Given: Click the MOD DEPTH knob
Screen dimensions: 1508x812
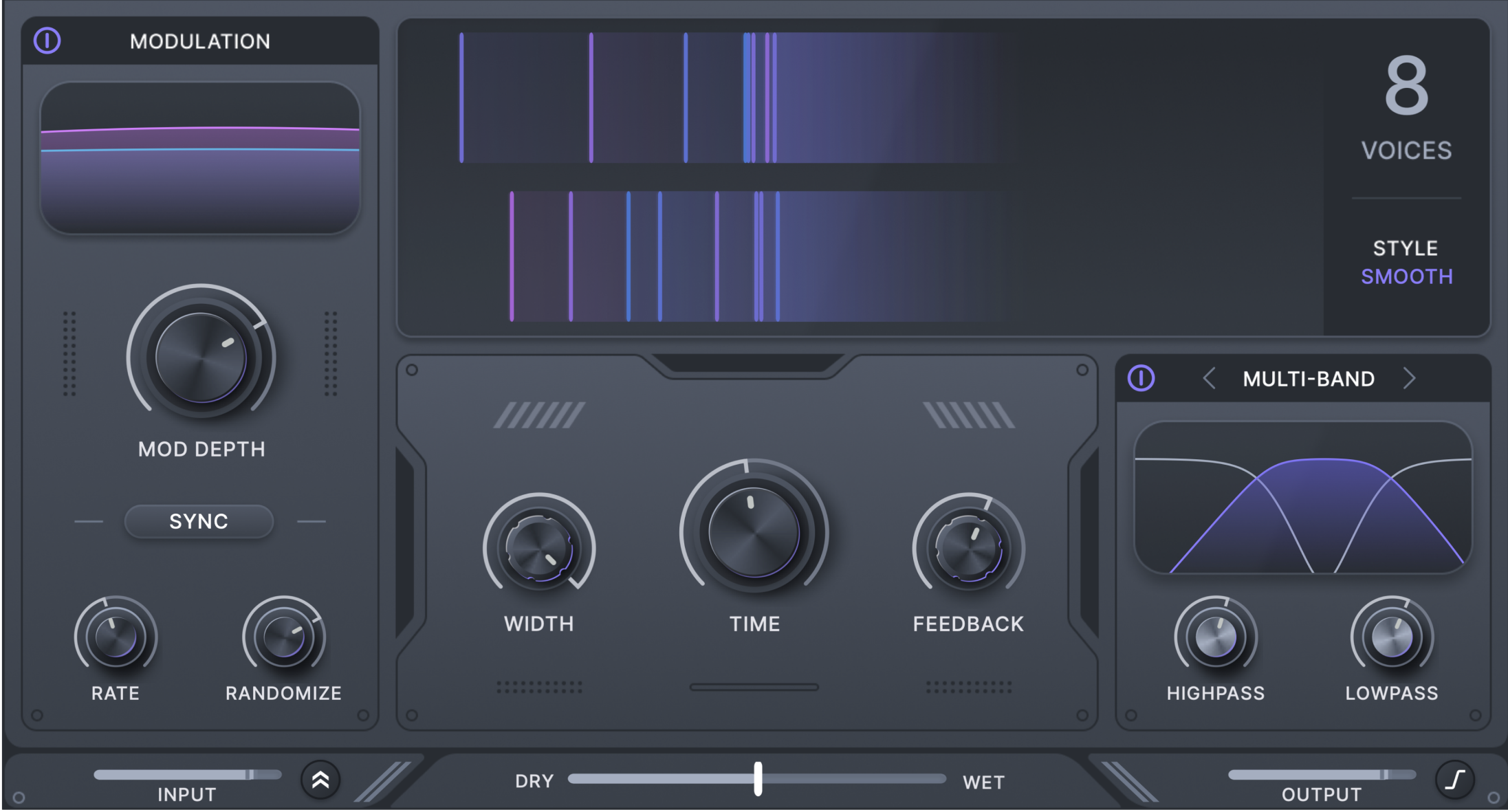Looking at the screenshot, I should (201, 357).
